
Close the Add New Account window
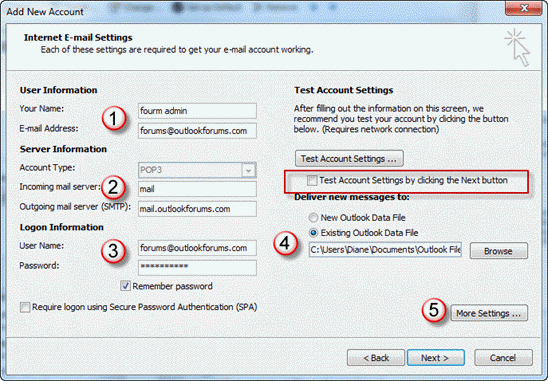(523, 8)
